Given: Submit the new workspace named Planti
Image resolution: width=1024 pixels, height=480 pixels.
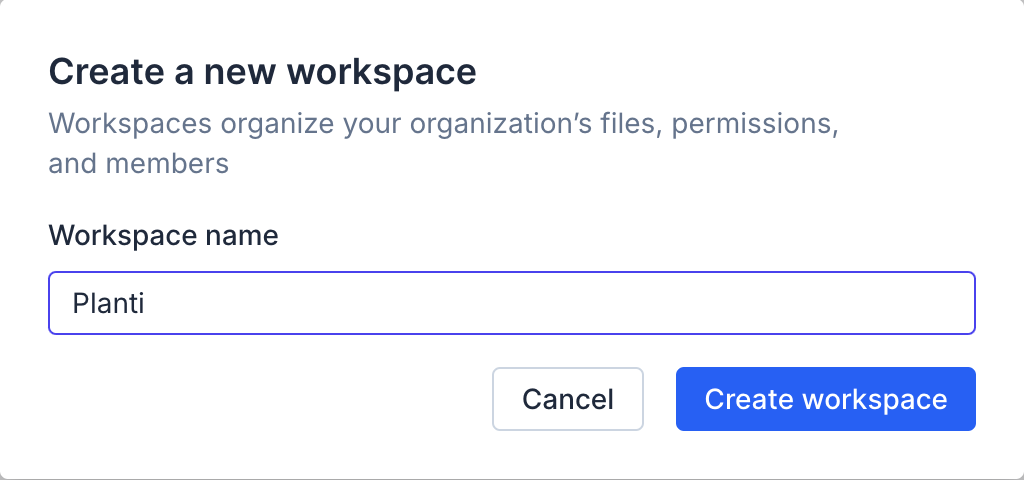Looking at the screenshot, I should [825, 399].
